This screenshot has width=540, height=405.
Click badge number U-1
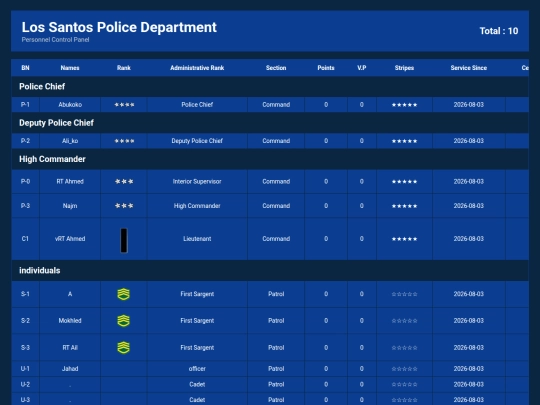click(25, 369)
